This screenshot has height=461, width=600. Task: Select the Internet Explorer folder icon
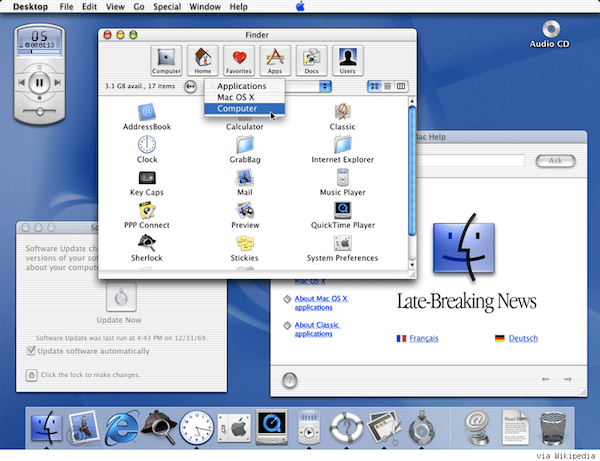click(x=342, y=145)
